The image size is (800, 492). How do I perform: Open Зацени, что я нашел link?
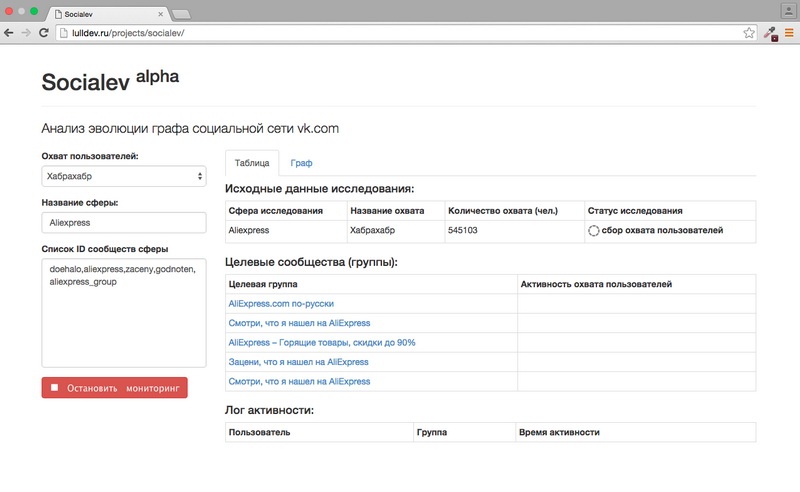click(x=298, y=362)
